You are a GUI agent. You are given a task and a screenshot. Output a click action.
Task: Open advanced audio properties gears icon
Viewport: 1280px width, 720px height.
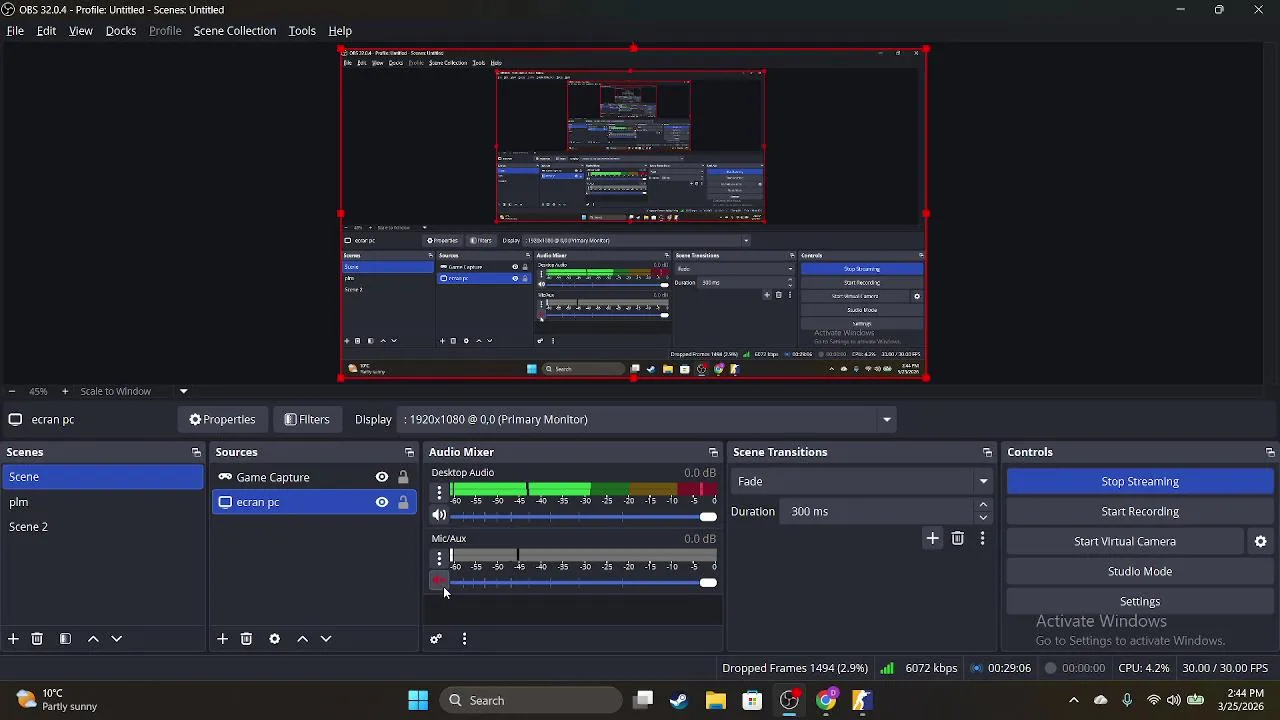[x=436, y=639]
